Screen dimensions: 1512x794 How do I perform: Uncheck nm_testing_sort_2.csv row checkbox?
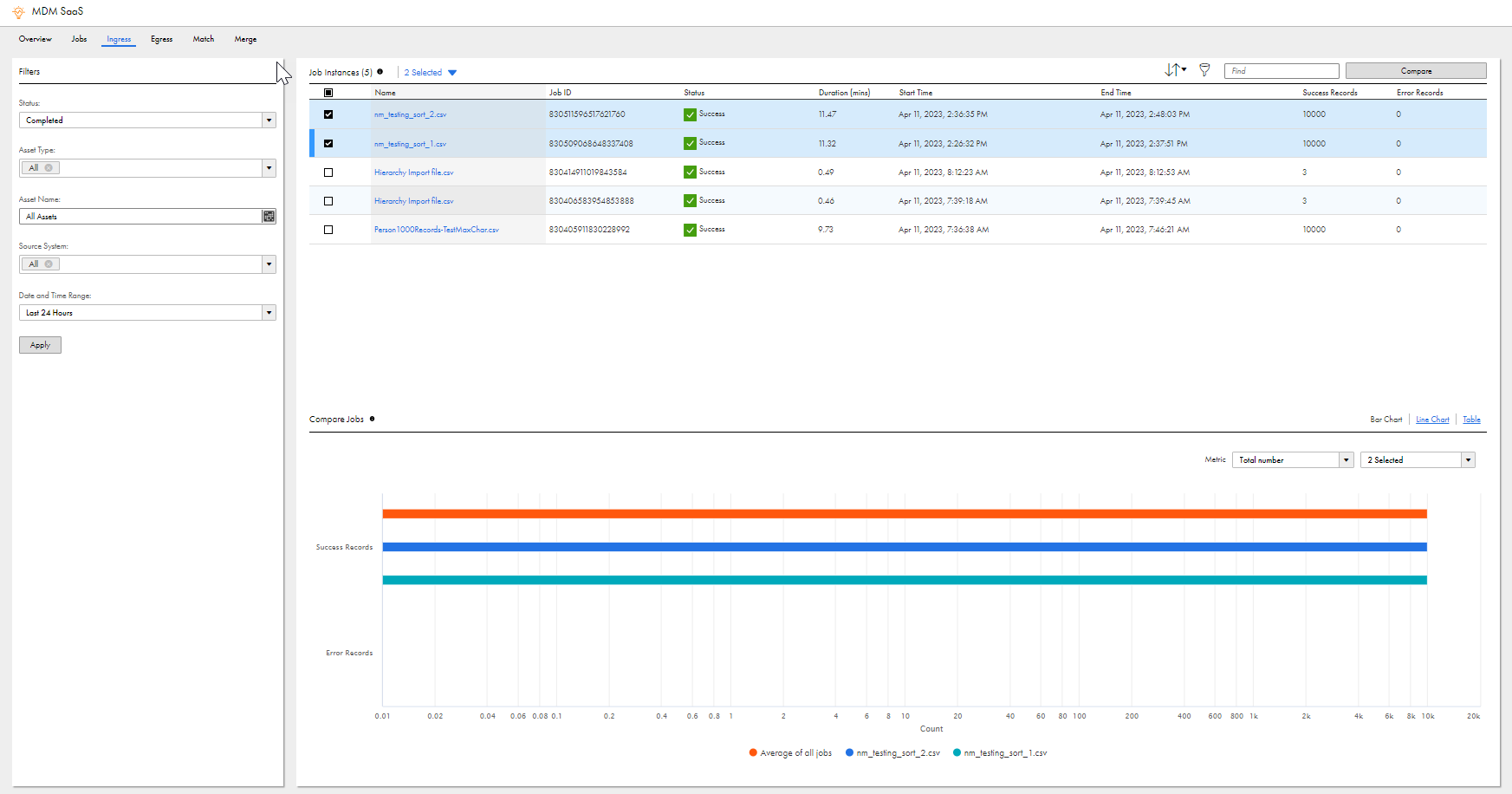pyautogui.click(x=328, y=114)
